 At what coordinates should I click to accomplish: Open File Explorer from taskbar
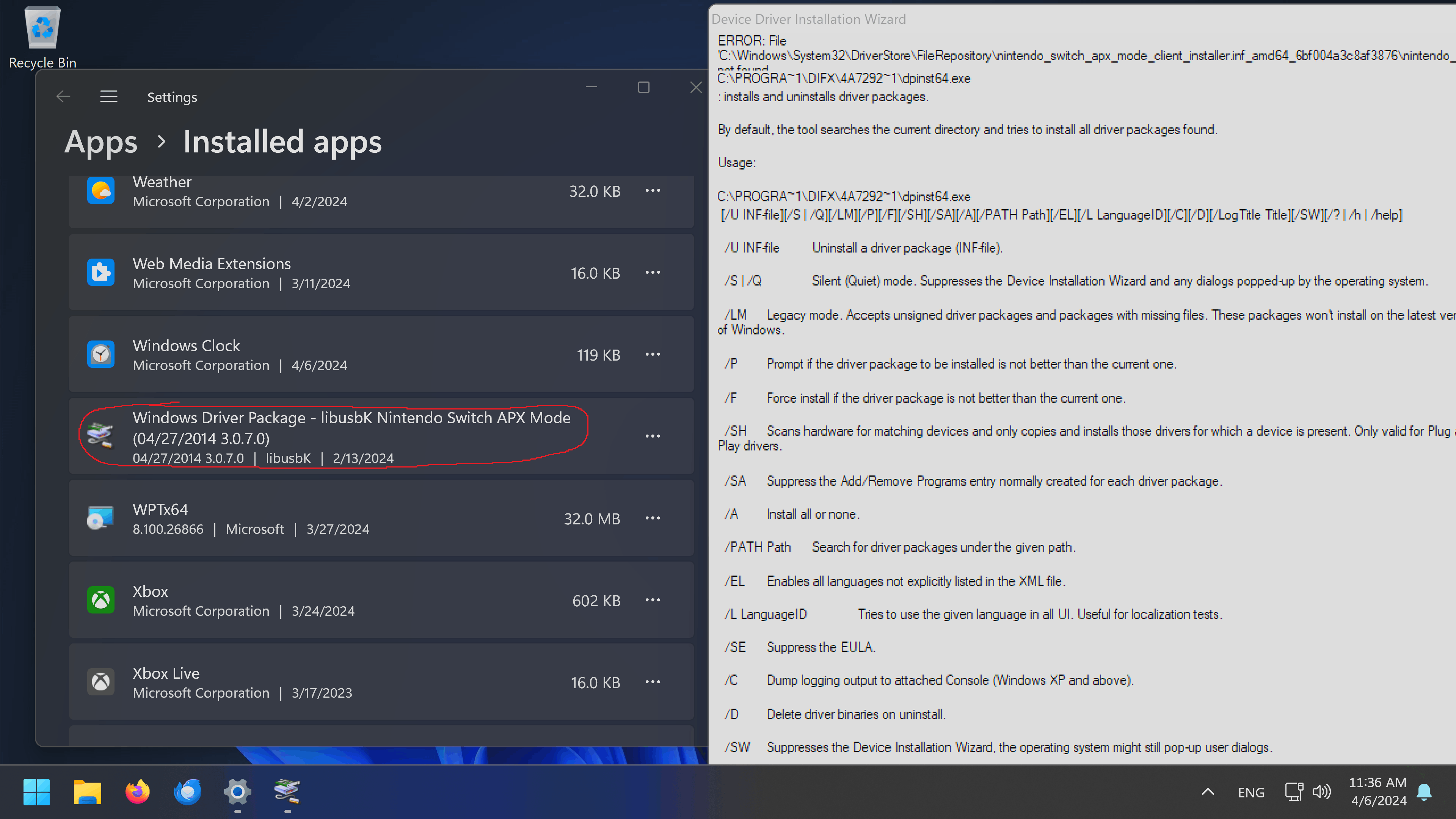87,792
